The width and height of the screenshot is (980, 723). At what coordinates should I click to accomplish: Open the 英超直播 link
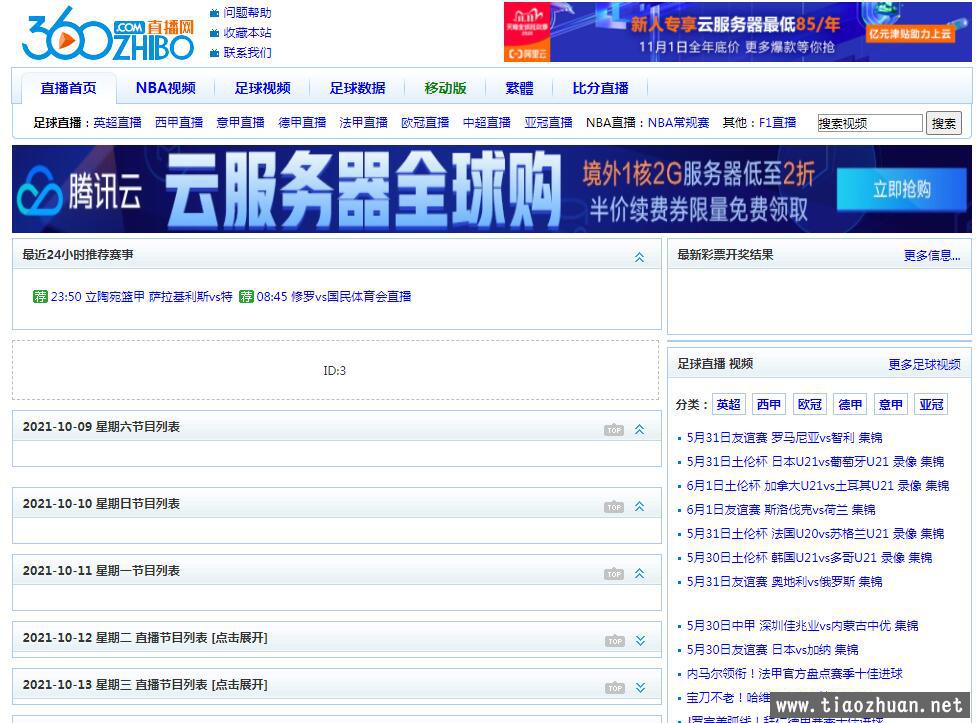click(118, 122)
